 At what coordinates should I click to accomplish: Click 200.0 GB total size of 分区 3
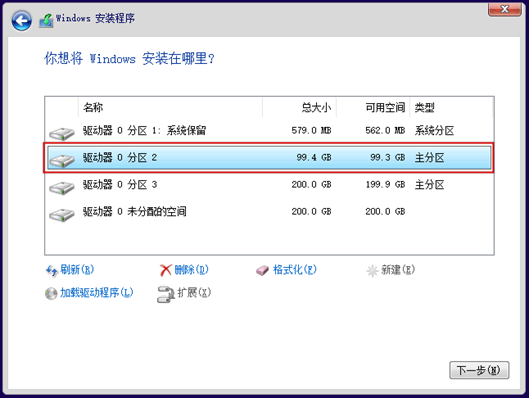pos(311,184)
